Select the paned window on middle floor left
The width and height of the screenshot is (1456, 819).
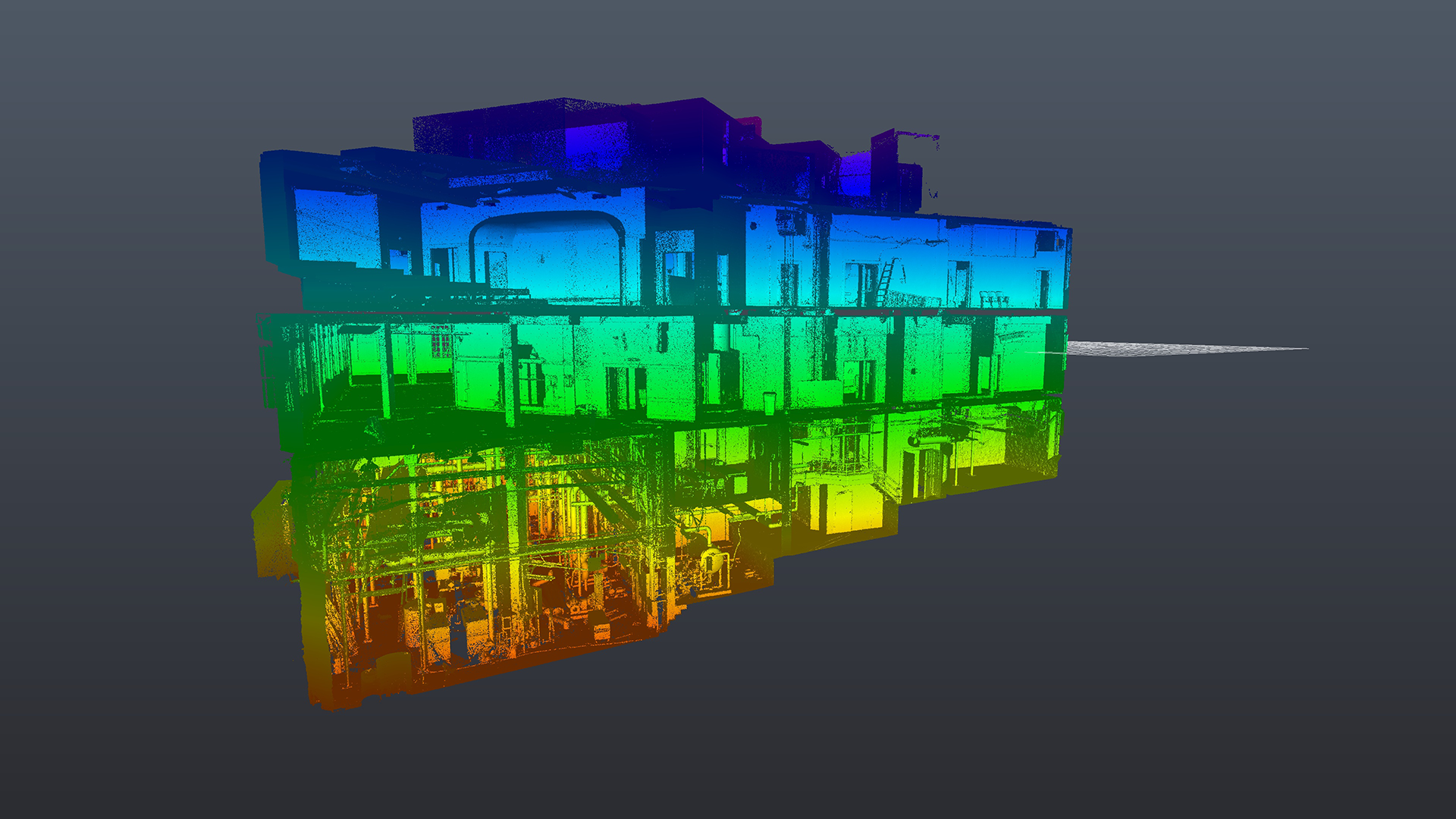pyautogui.click(x=441, y=344)
